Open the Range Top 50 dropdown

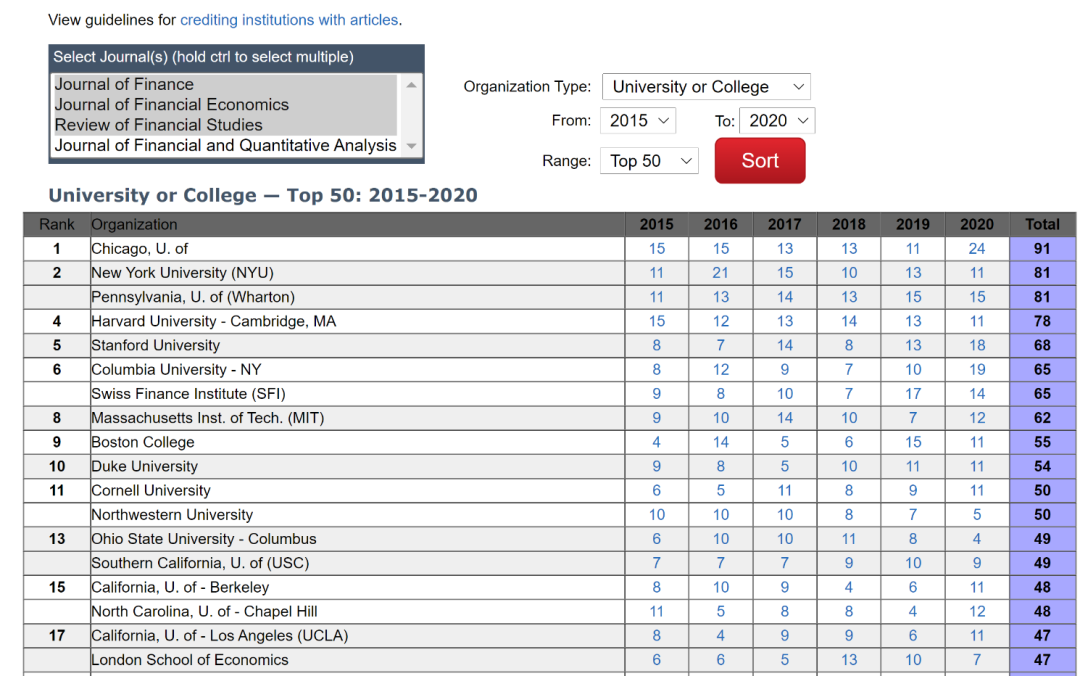649,161
